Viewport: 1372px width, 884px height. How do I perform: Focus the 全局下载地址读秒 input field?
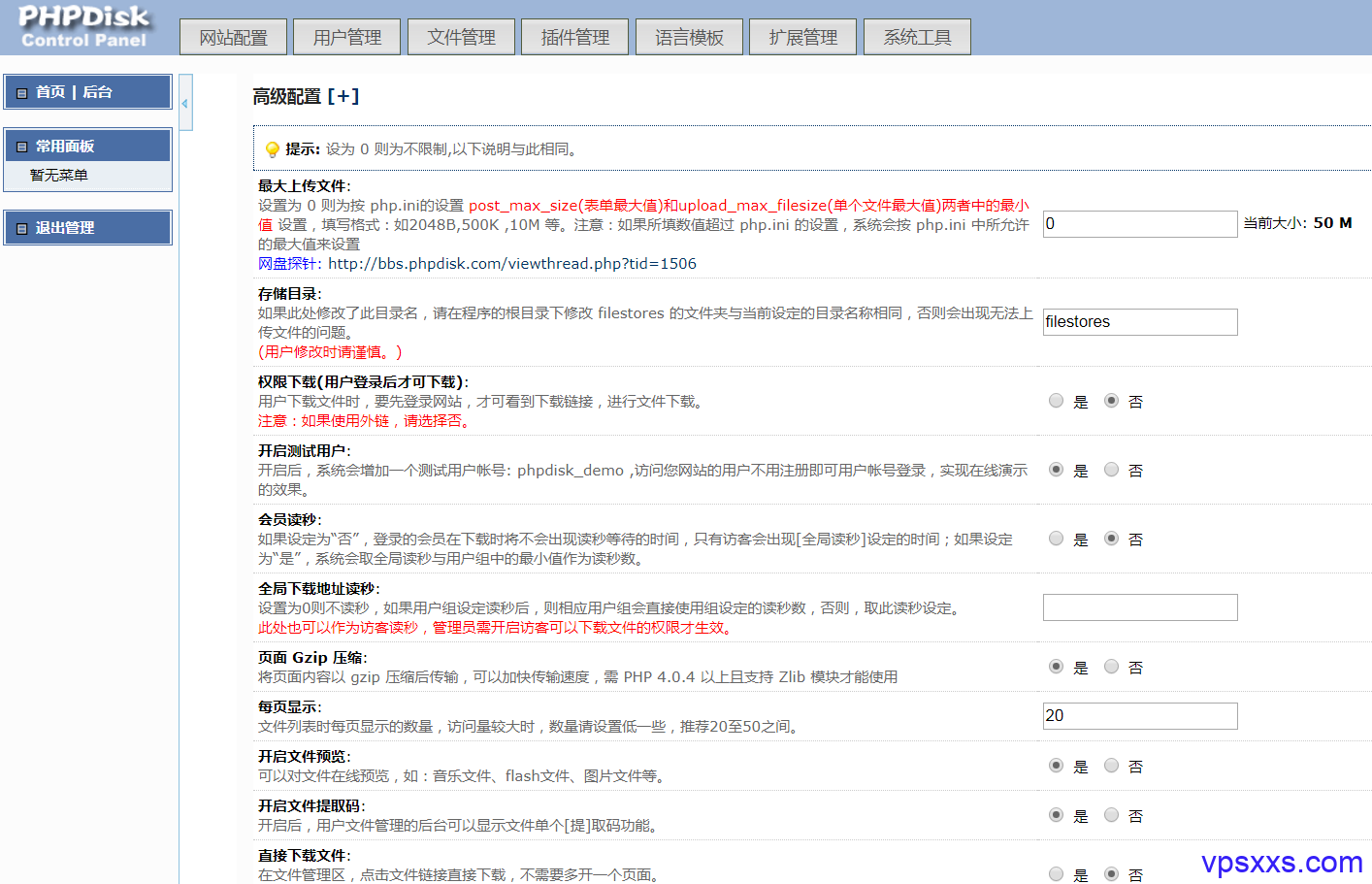(1140, 607)
